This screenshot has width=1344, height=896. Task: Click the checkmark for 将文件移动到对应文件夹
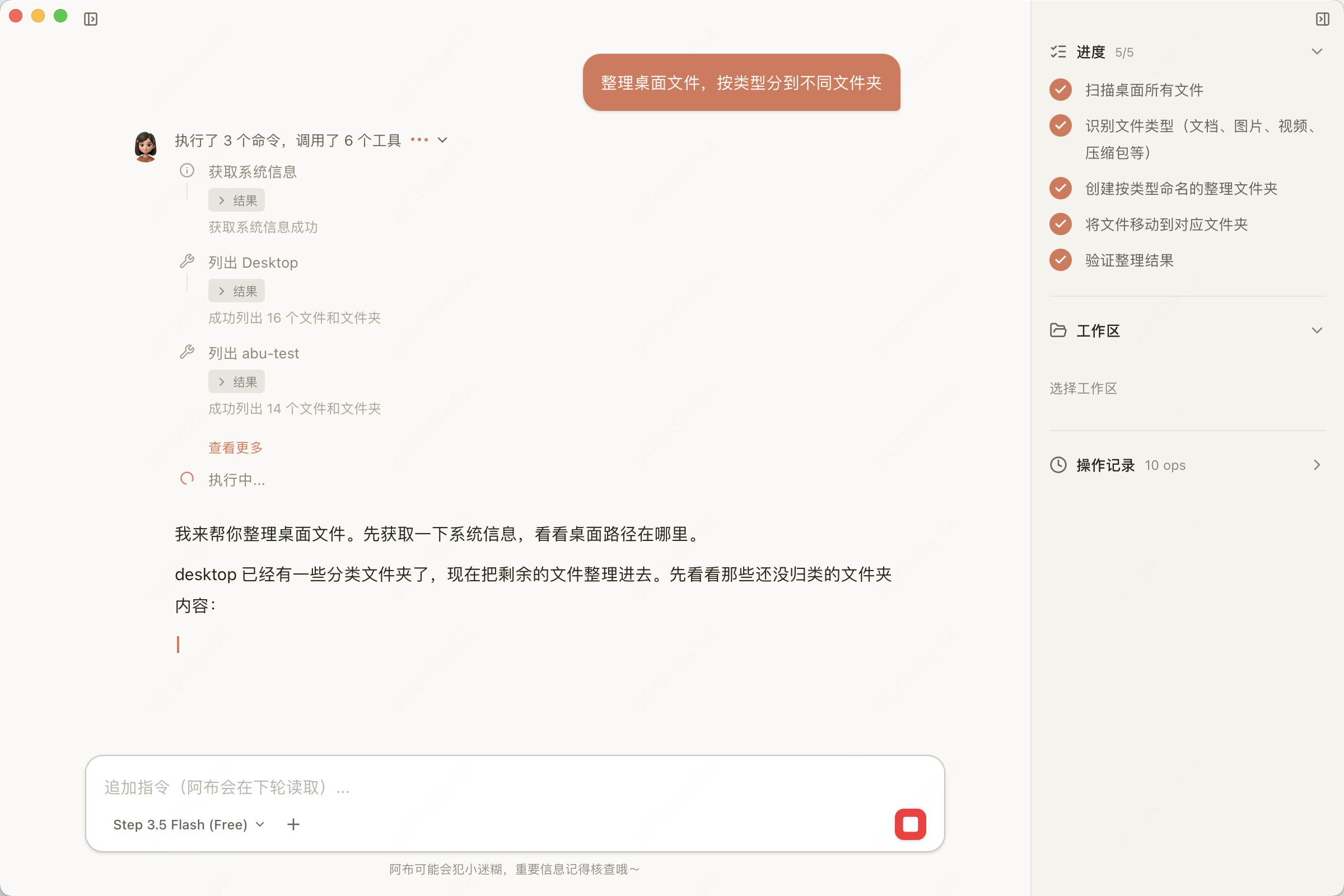[1061, 224]
